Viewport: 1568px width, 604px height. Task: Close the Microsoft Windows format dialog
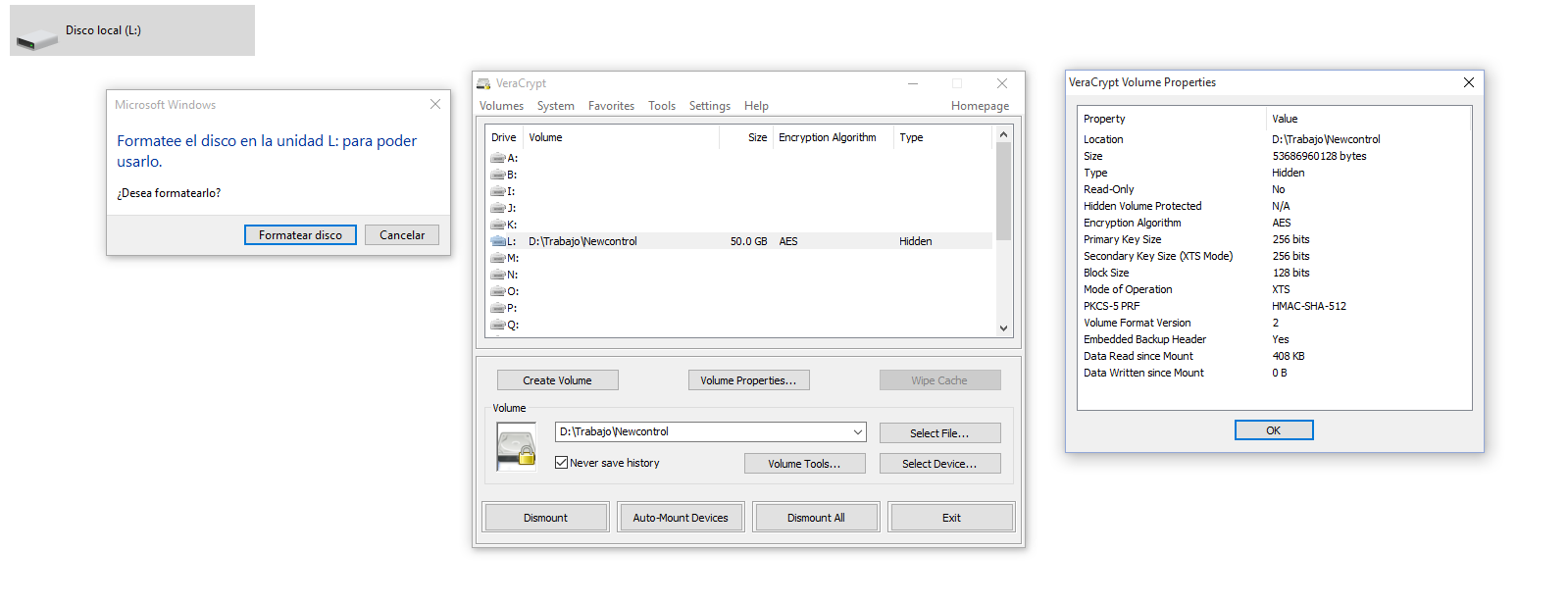pos(435,104)
